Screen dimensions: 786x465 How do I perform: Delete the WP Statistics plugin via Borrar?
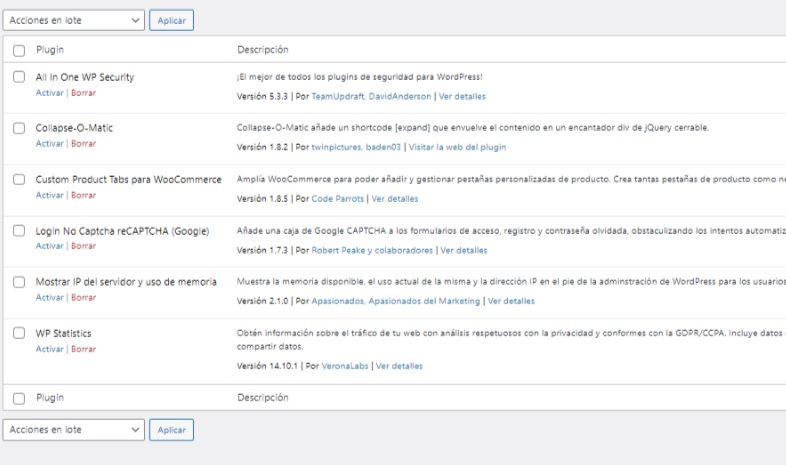[83, 349]
